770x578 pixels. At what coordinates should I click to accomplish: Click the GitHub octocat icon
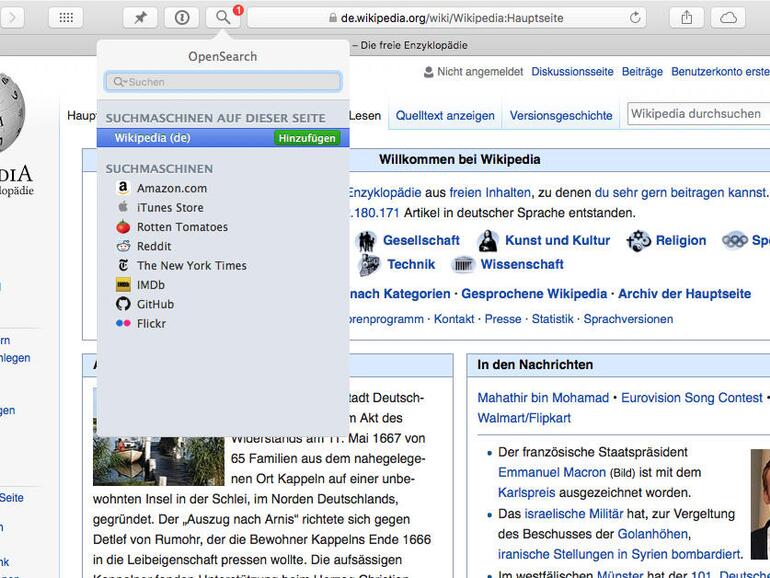(123, 304)
